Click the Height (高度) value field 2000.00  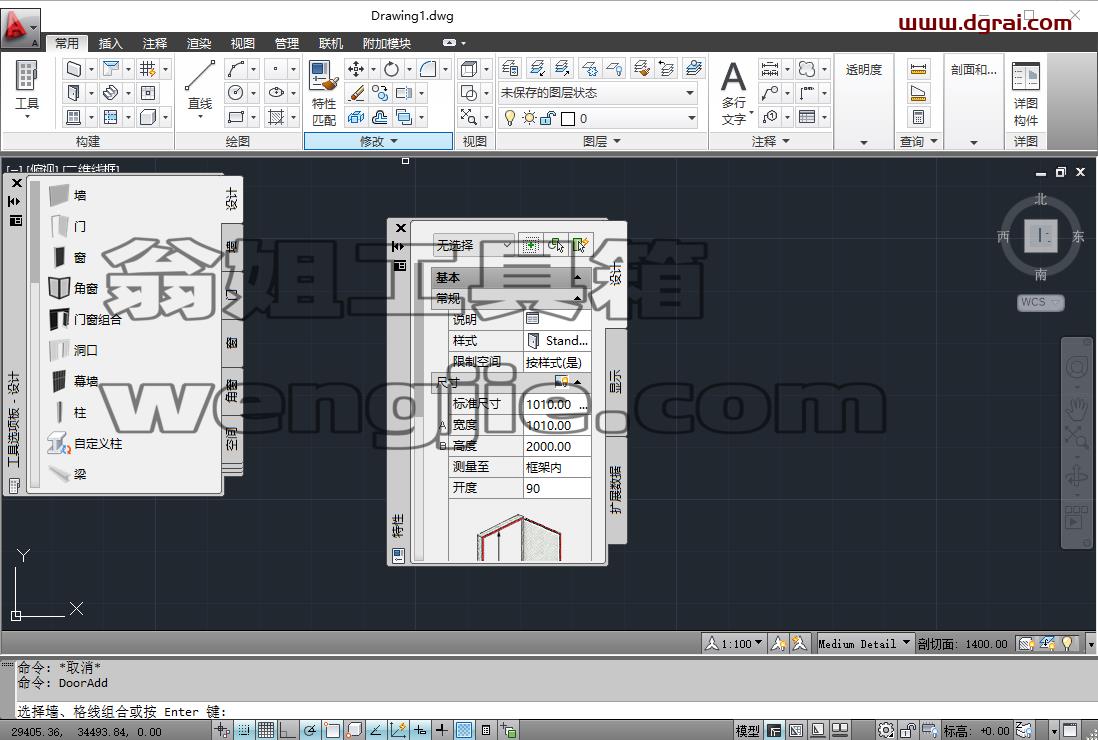[x=557, y=446]
